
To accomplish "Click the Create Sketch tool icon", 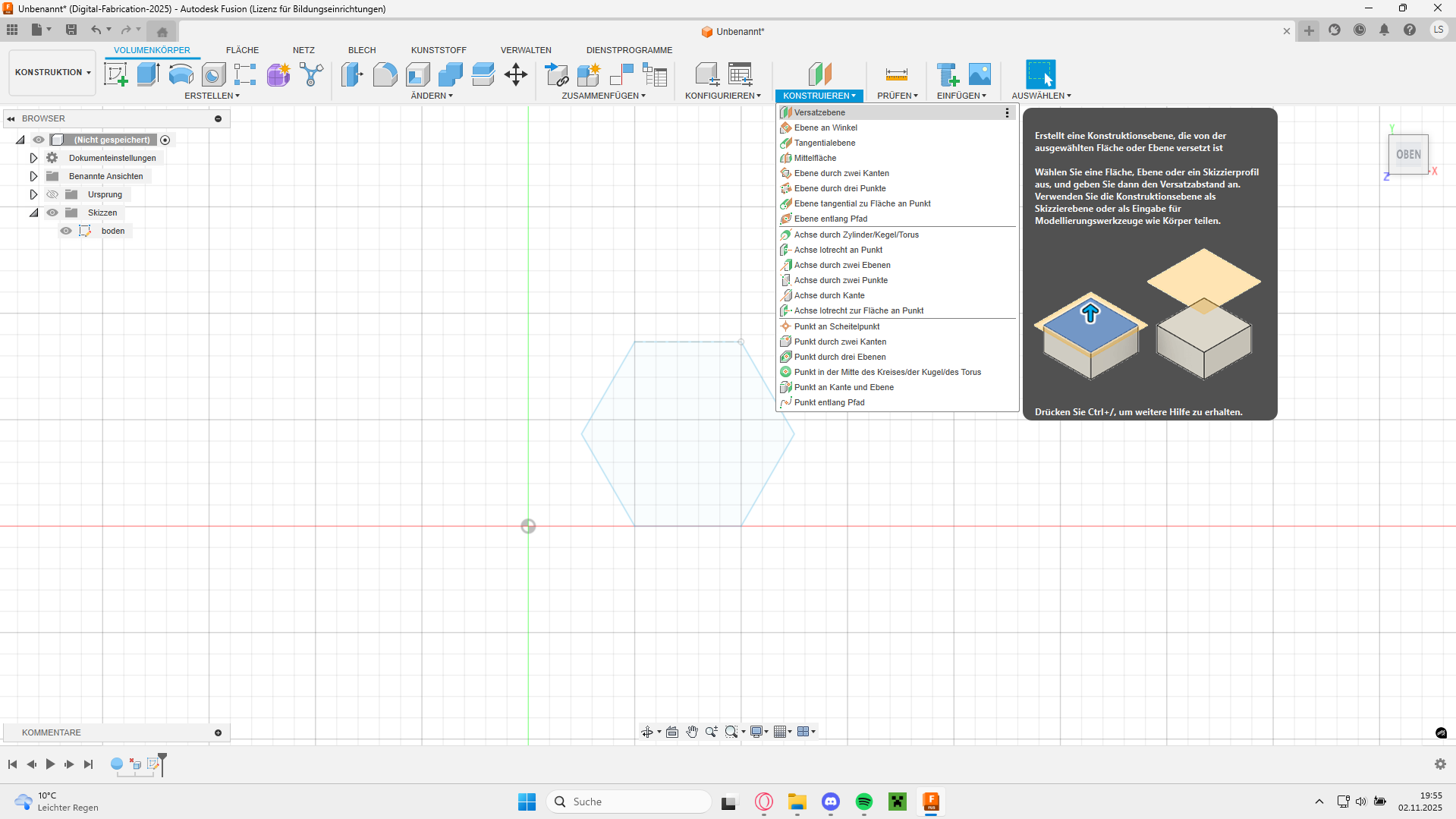I will [x=115, y=74].
